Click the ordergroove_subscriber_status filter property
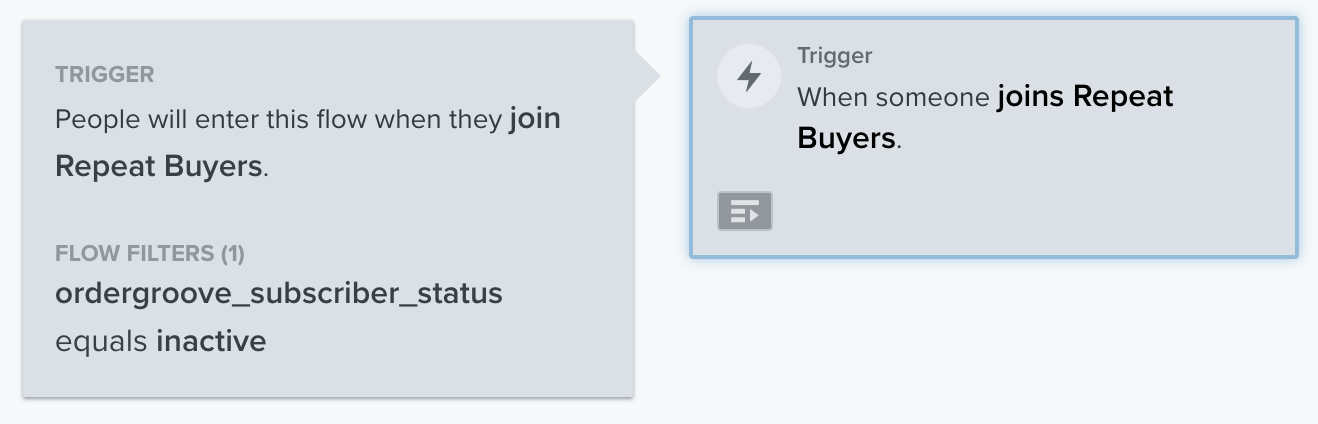This screenshot has width=1318, height=424. [x=279, y=295]
